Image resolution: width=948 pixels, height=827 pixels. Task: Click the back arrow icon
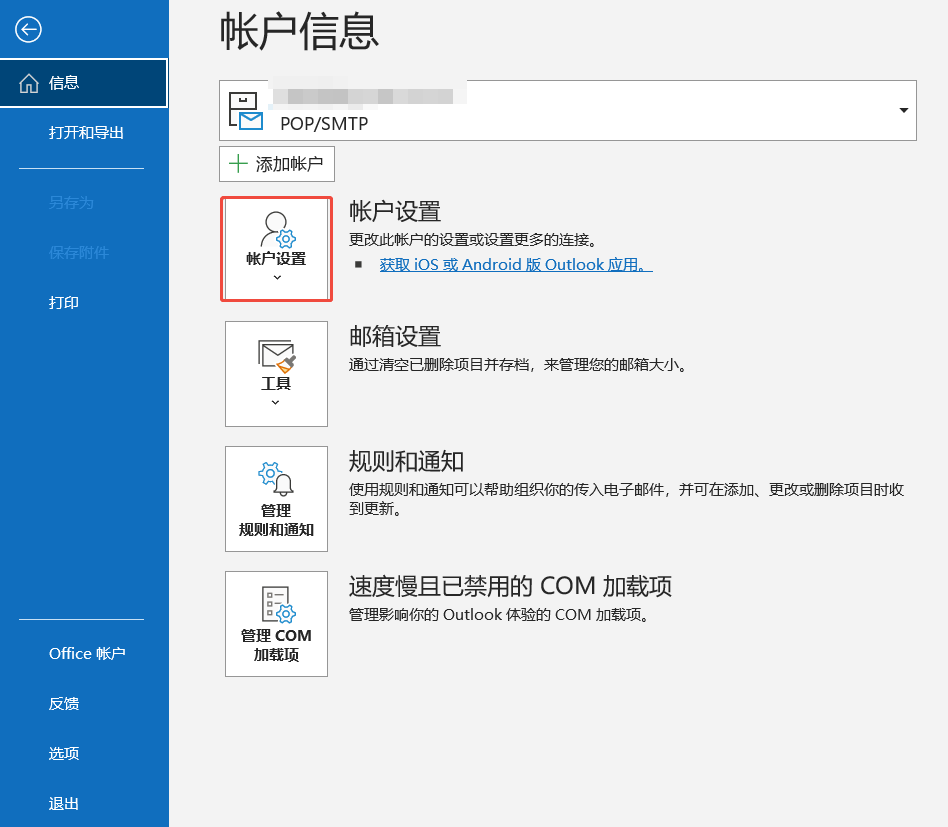(28, 30)
